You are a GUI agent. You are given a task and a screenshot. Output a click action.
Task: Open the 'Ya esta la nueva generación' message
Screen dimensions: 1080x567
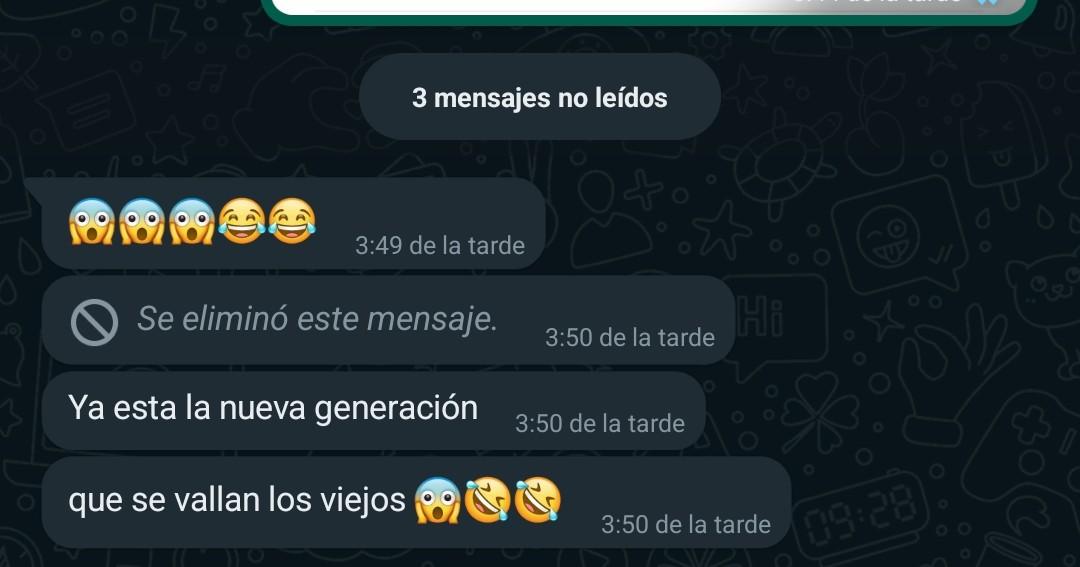(x=373, y=411)
